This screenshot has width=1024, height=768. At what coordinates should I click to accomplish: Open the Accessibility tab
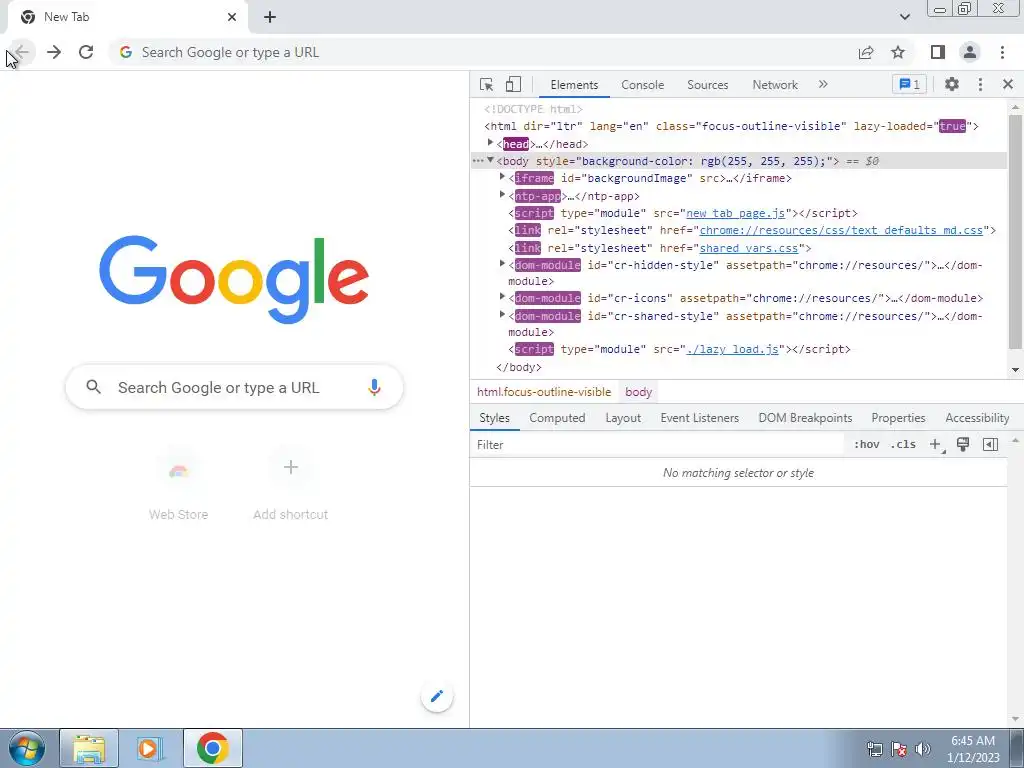(977, 418)
